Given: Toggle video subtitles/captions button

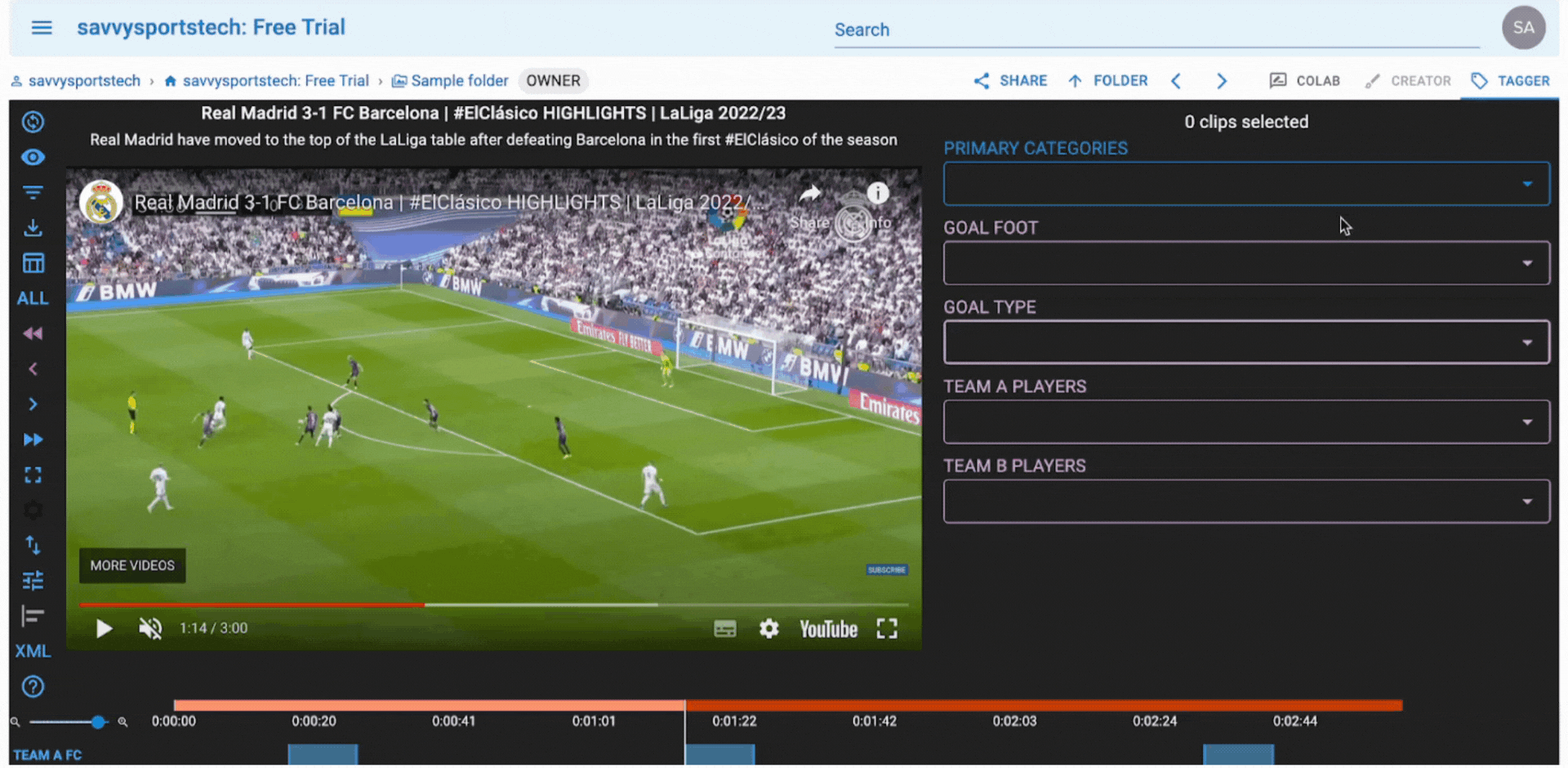Looking at the screenshot, I should click(724, 628).
